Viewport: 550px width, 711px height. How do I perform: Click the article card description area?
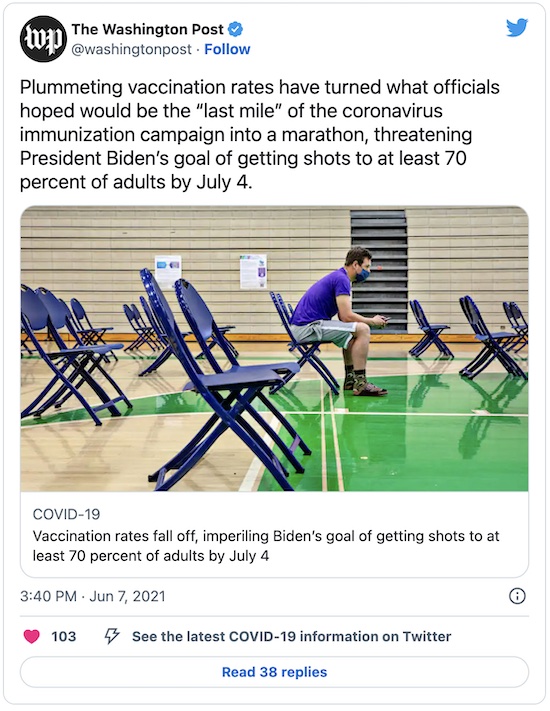[274, 534]
